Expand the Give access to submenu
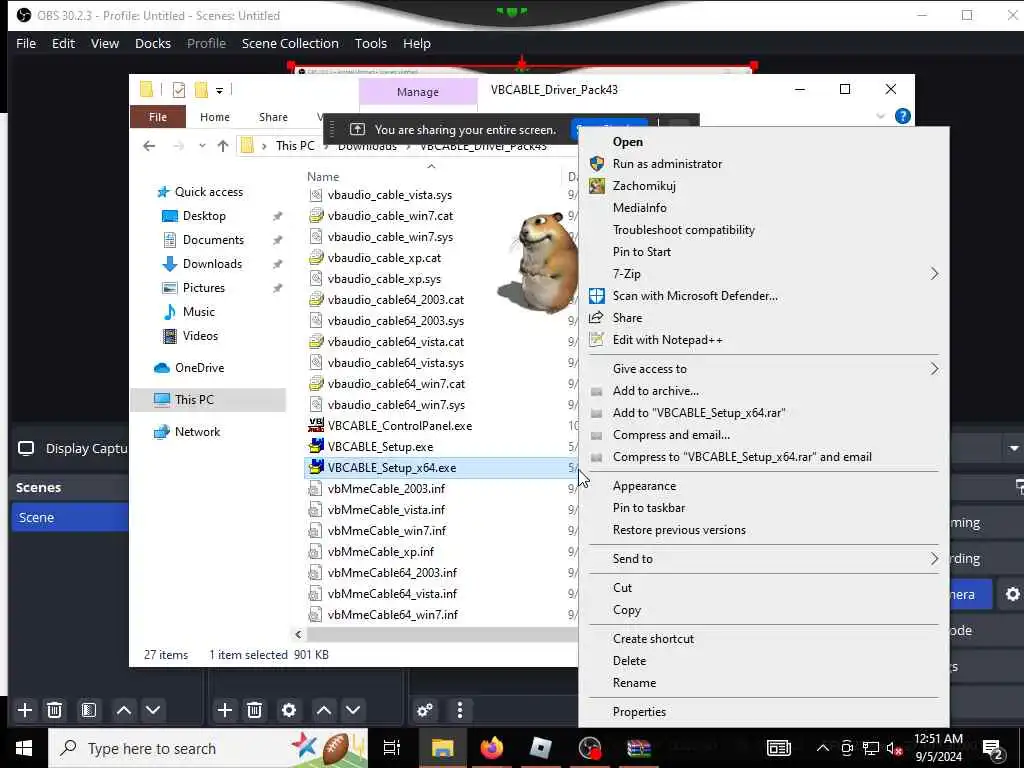This screenshot has height=768, width=1024. click(935, 369)
